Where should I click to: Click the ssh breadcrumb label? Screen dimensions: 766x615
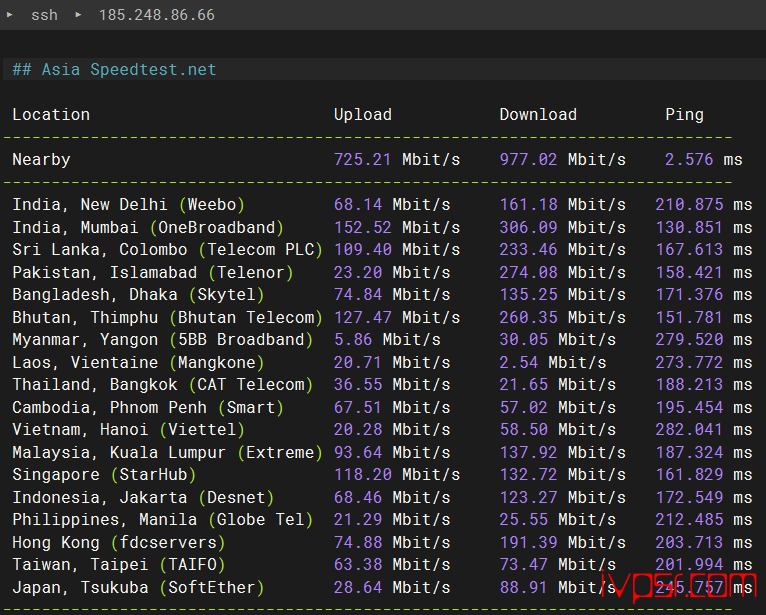tap(44, 15)
